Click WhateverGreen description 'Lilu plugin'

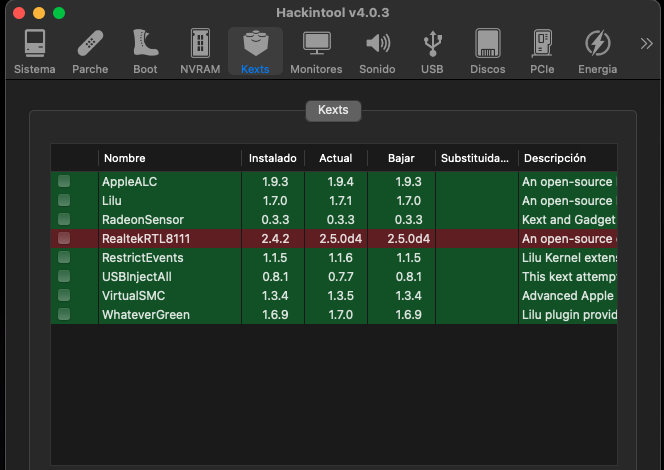pyautogui.click(x=569, y=315)
